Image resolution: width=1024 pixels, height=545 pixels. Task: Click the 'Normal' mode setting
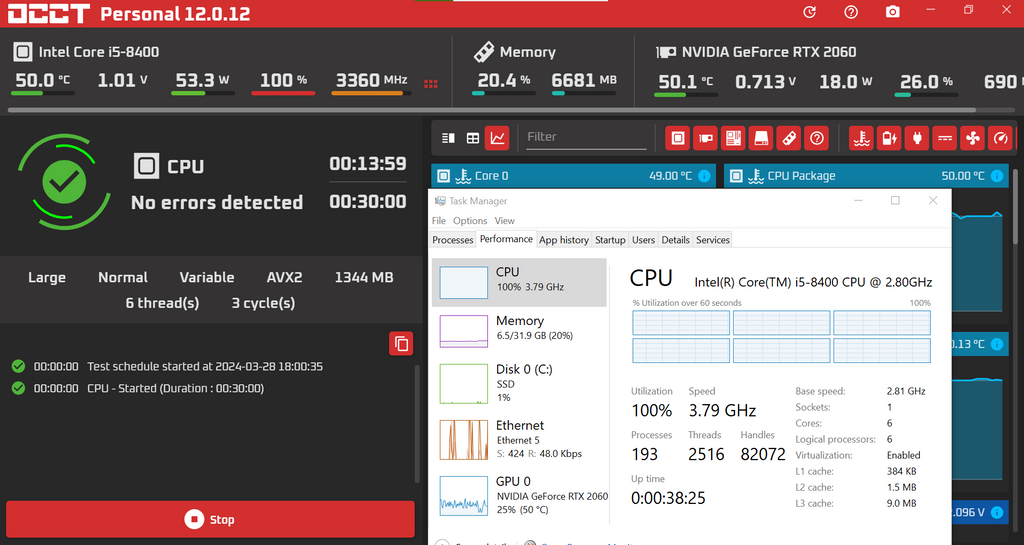[x=123, y=277]
